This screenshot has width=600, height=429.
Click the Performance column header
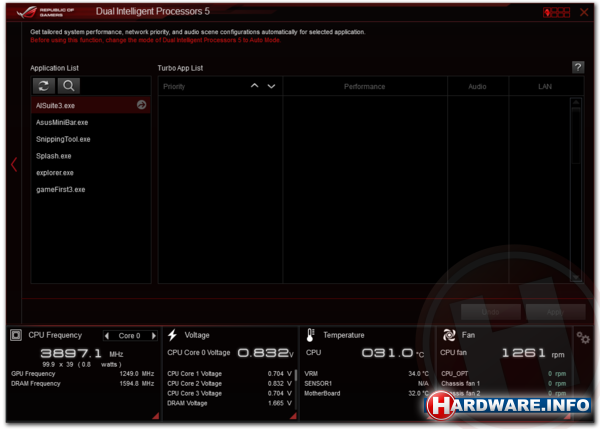pos(364,86)
